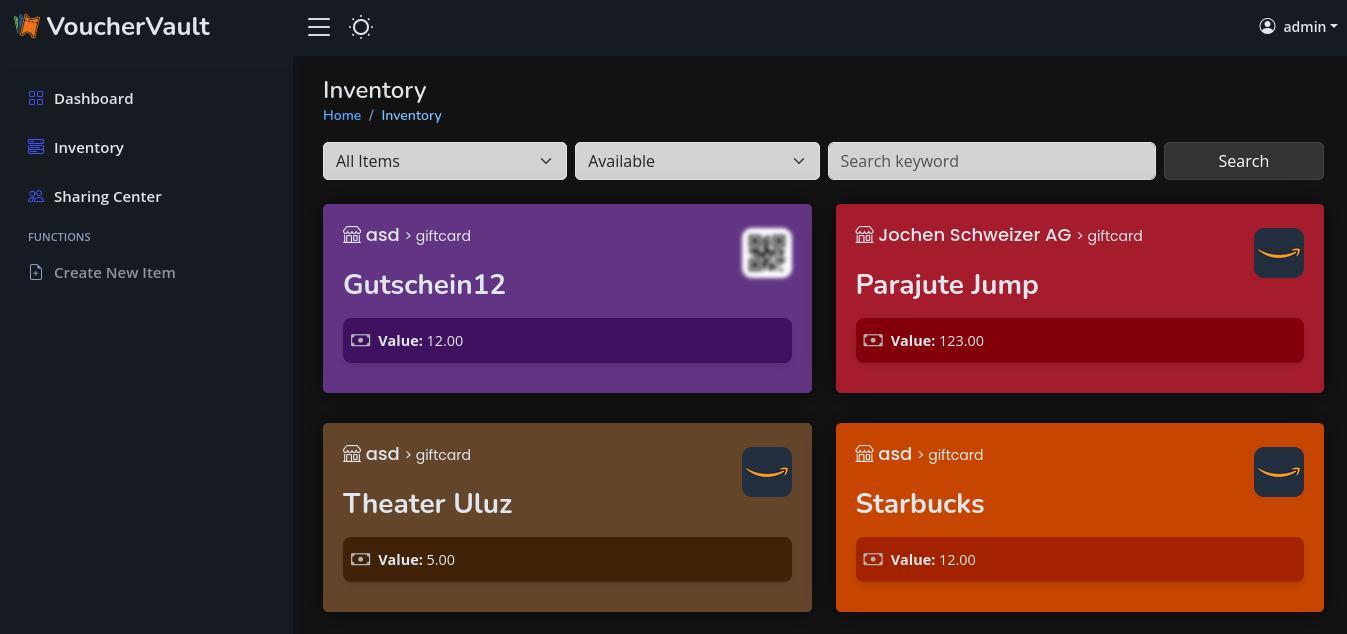This screenshot has height=634, width=1347.
Task: Open the admin user dropdown
Action: point(1298,27)
